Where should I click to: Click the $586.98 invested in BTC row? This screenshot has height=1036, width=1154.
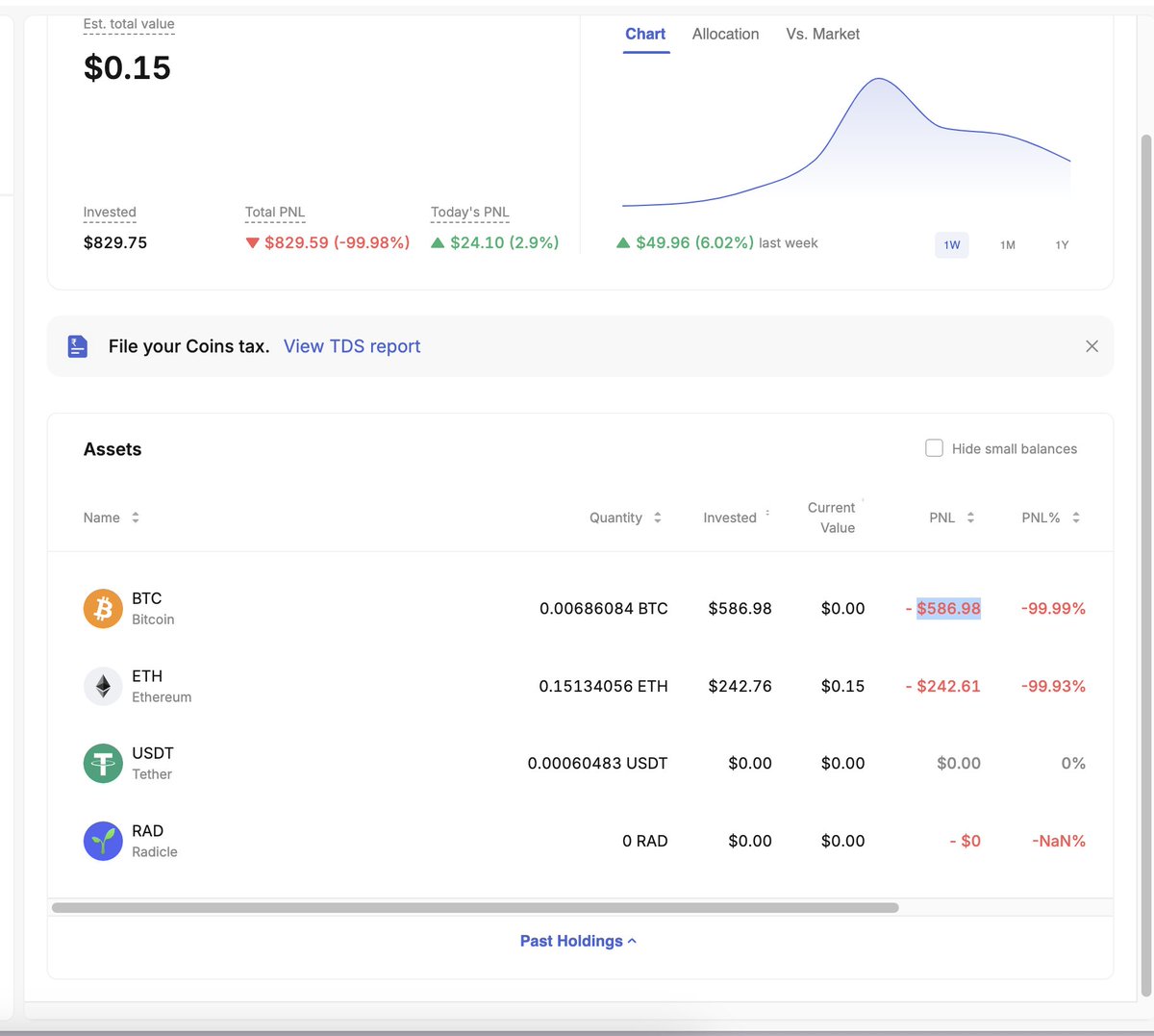740,609
